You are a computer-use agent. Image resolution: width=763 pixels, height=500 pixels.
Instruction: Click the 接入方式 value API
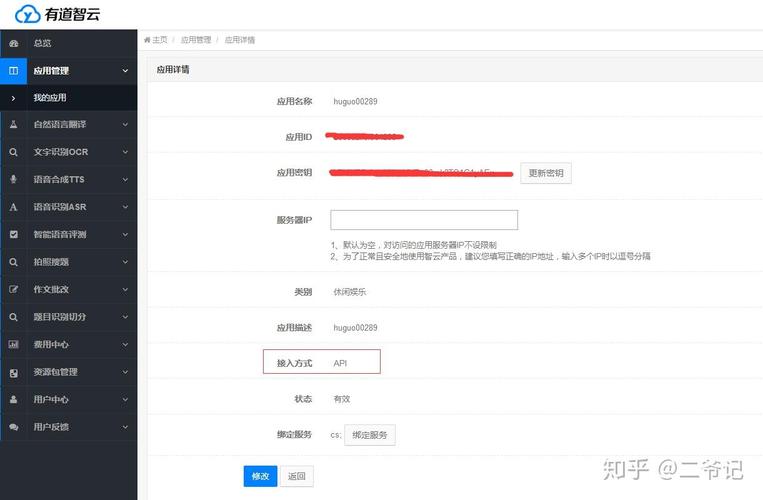tap(340, 363)
